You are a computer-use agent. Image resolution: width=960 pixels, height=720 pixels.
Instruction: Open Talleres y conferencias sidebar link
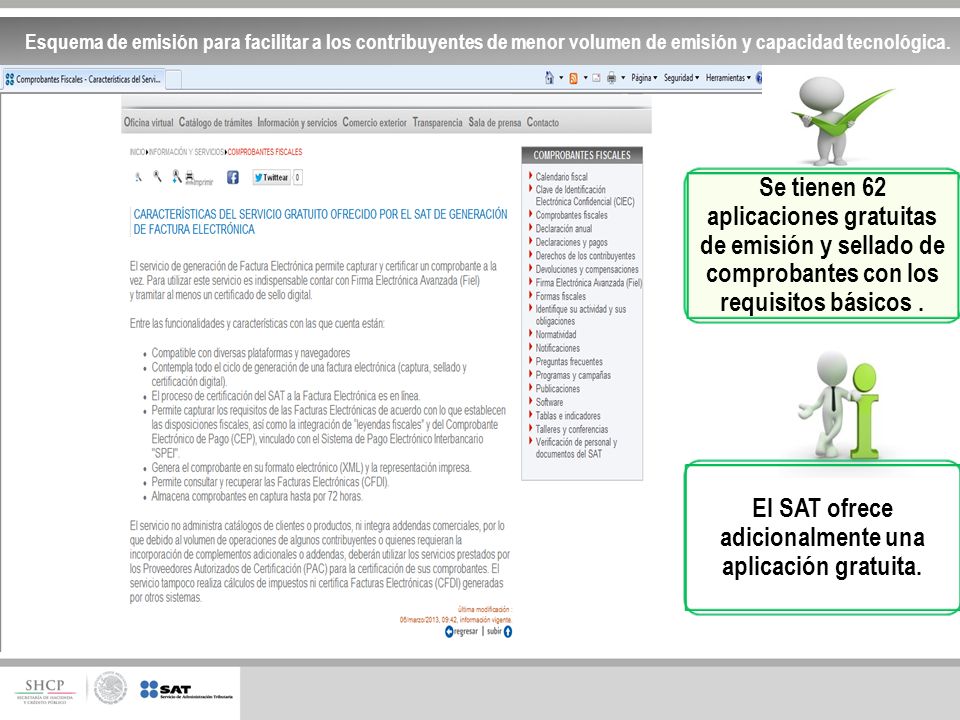point(572,429)
